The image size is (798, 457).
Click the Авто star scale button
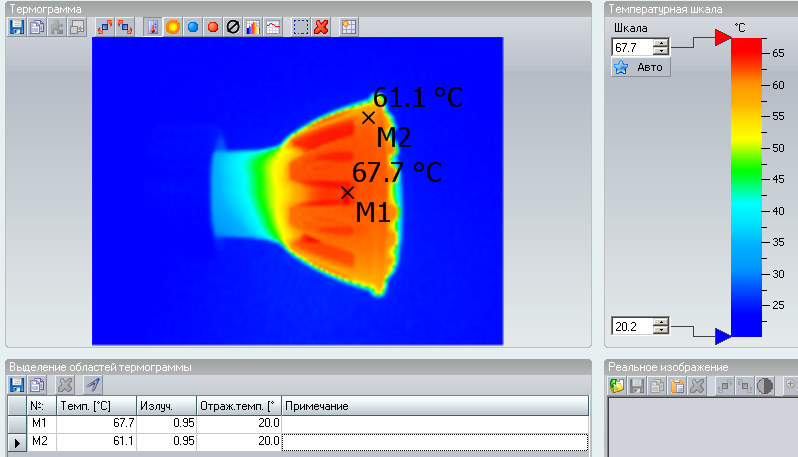tap(640, 67)
